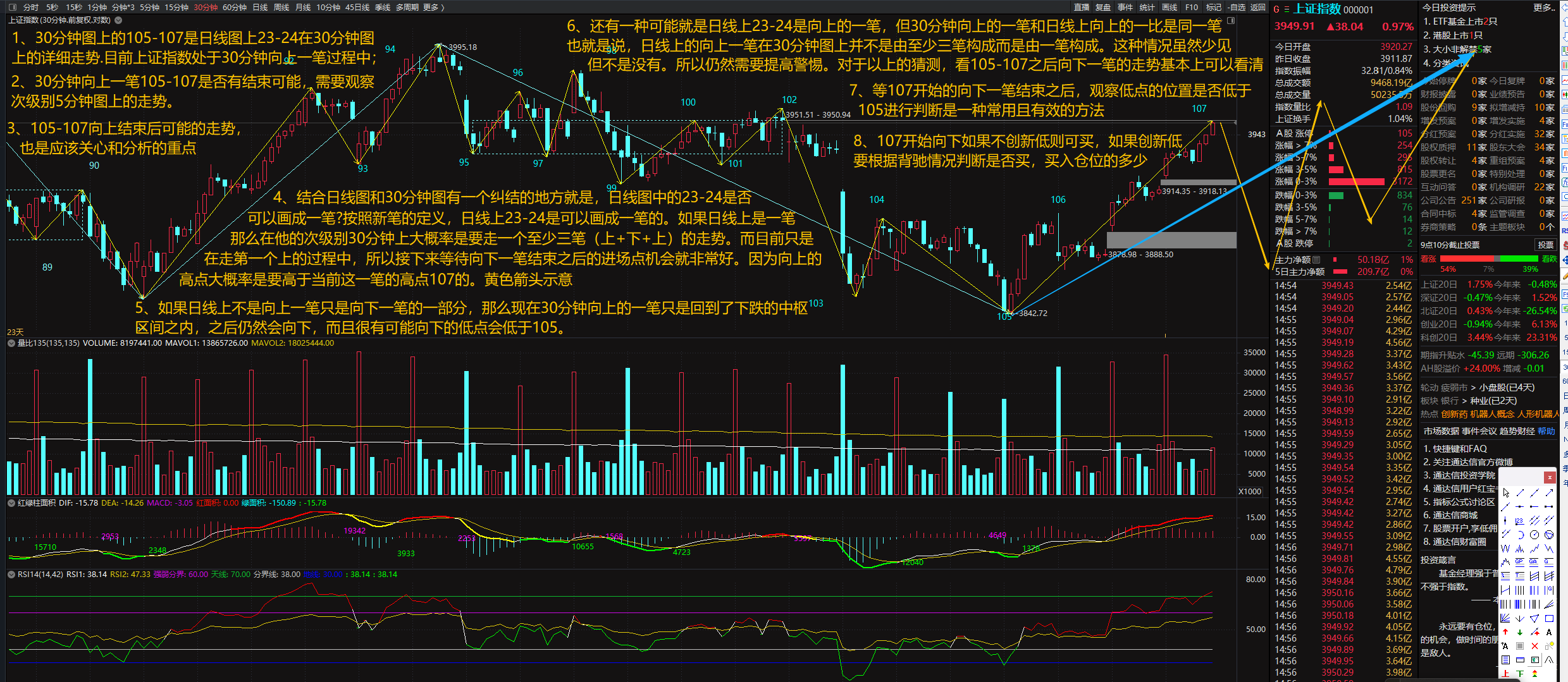
Task: Click the red X delete-drawing tool
Action: point(1534,646)
